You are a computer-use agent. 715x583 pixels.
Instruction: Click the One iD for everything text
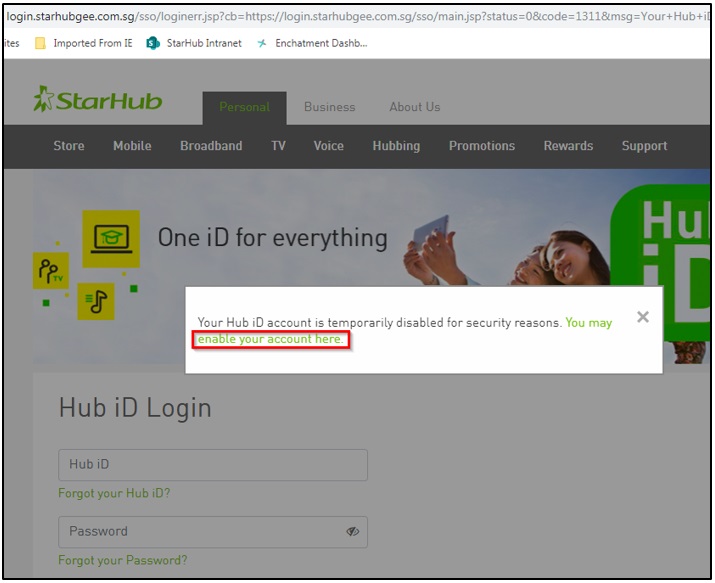click(273, 238)
